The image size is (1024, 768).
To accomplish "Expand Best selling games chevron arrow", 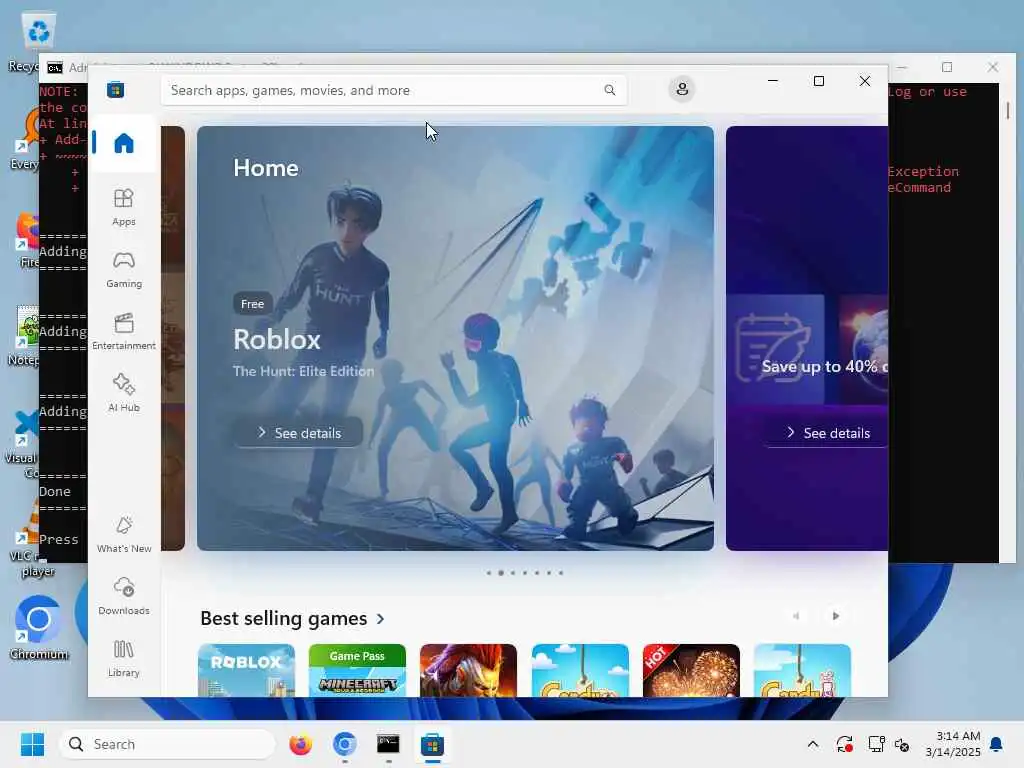I will coord(381,618).
